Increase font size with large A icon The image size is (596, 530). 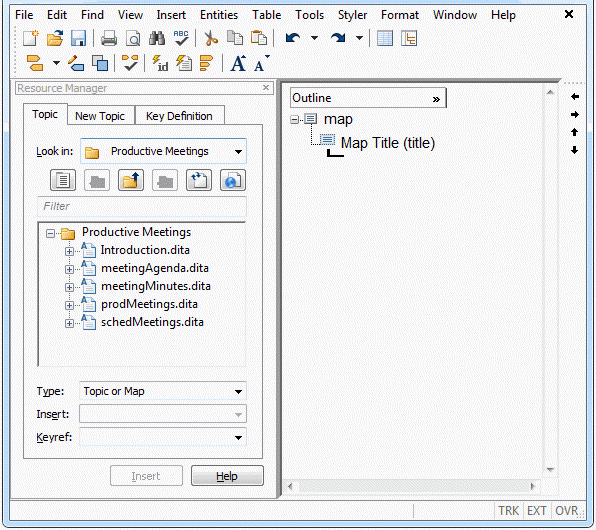(x=239, y=63)
